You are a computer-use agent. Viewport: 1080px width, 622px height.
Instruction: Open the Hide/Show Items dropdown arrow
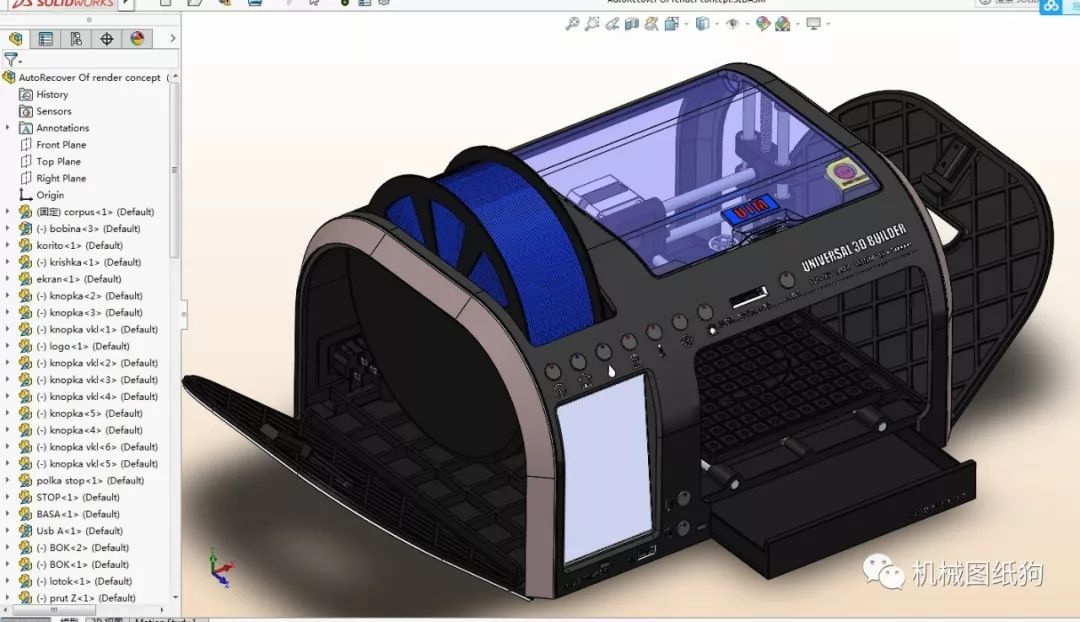click(747, 24)
